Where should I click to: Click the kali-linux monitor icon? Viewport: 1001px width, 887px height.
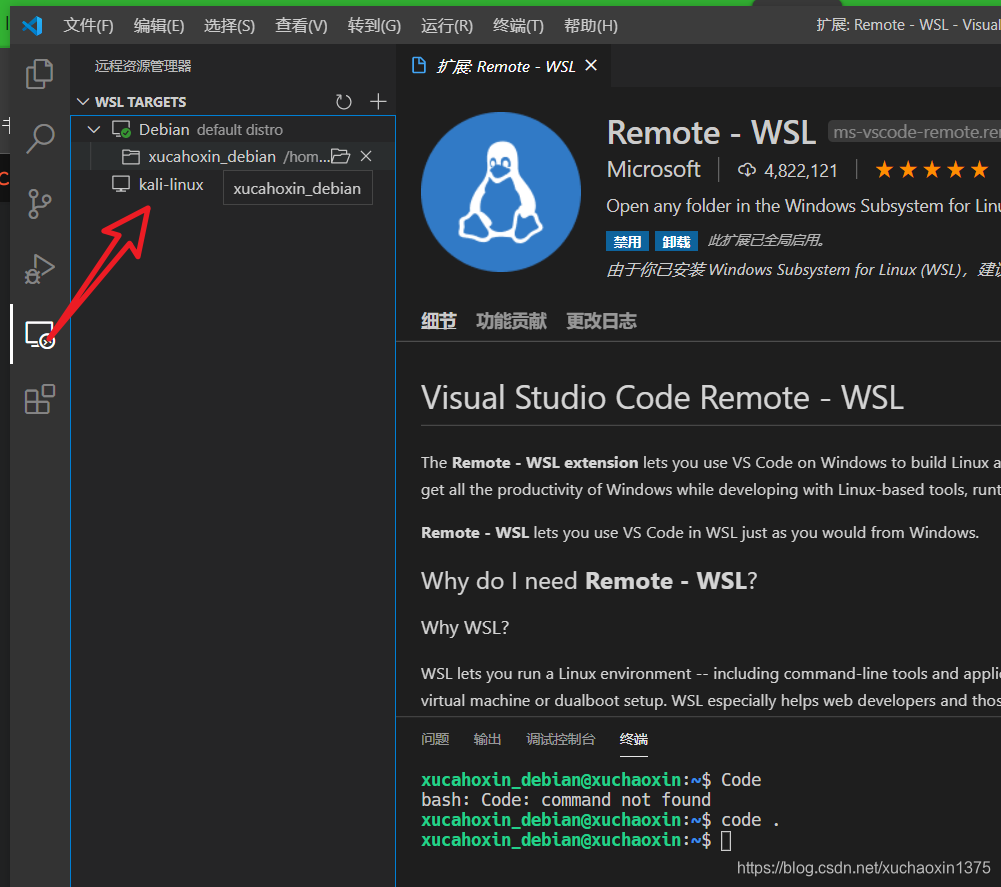coord(121,185)
